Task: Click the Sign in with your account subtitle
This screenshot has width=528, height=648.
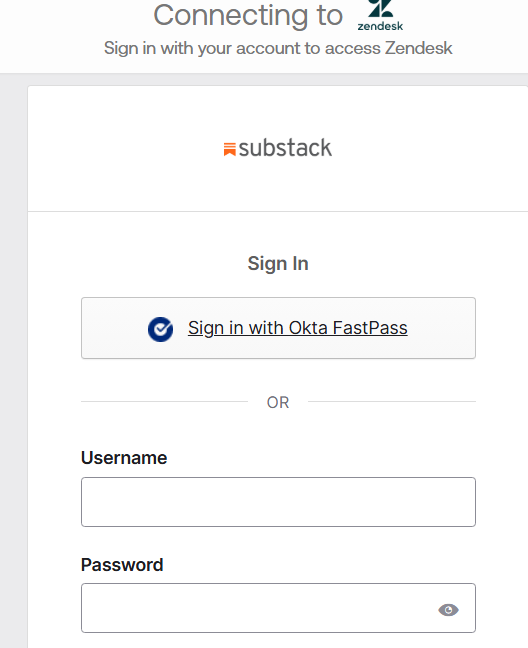Action: click(278, 48)
